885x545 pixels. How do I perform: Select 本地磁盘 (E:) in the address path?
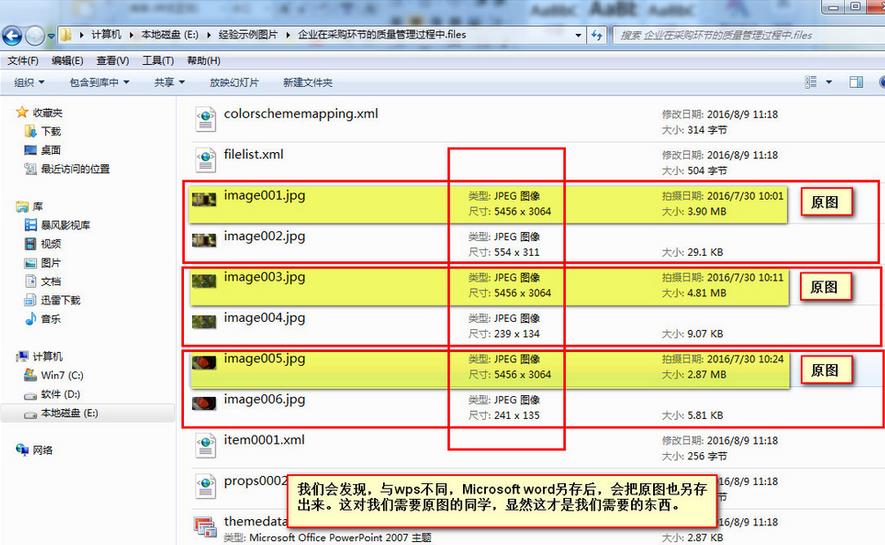(169, 35)
